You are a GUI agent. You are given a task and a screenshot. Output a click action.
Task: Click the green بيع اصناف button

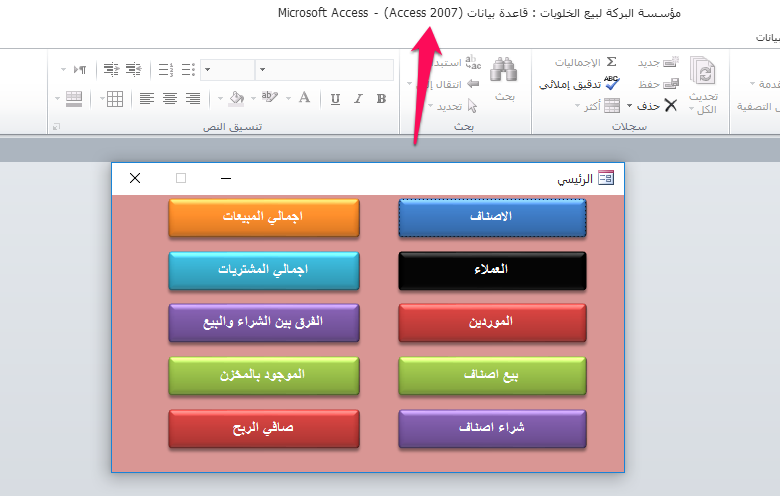click(492, 376)
